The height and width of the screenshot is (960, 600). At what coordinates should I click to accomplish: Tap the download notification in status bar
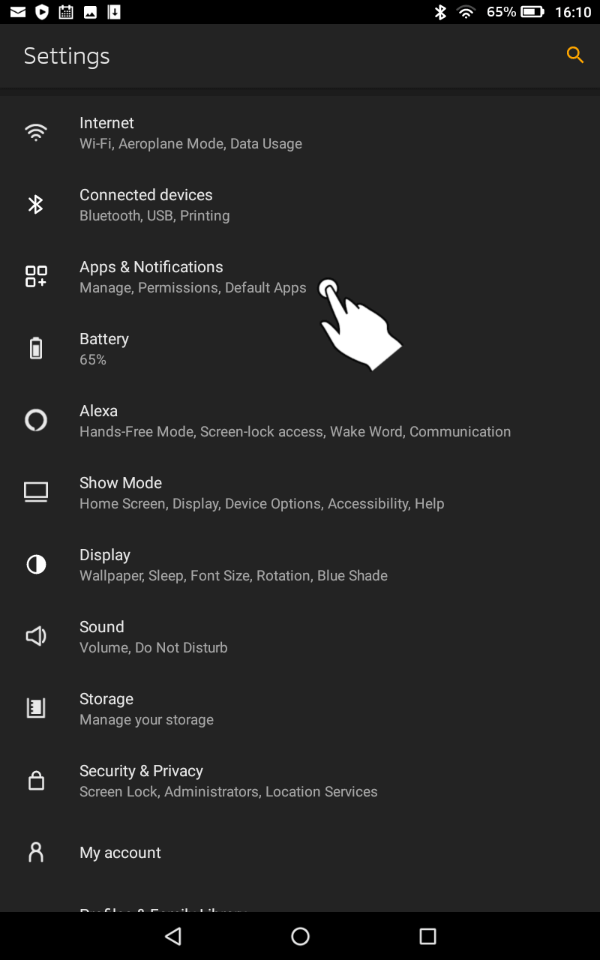coord(114,12)
